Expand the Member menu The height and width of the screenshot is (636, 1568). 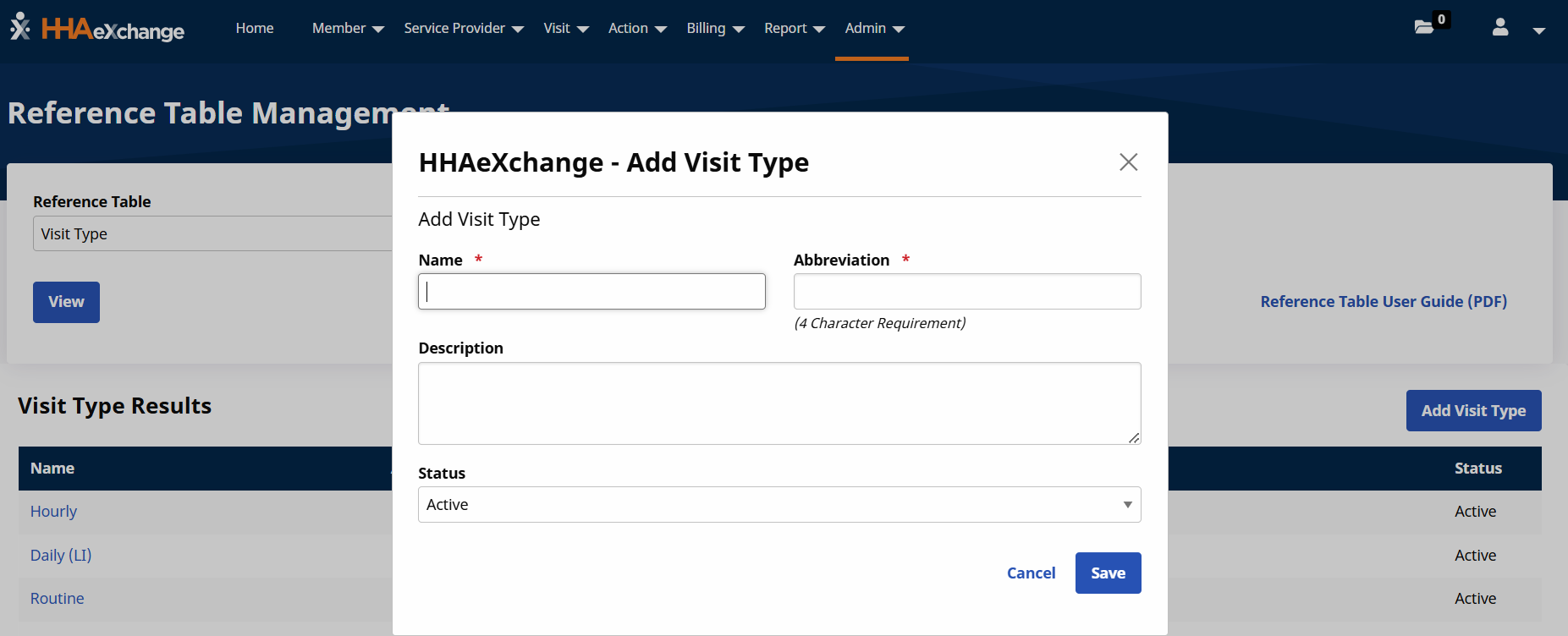[x=348, y=29]
